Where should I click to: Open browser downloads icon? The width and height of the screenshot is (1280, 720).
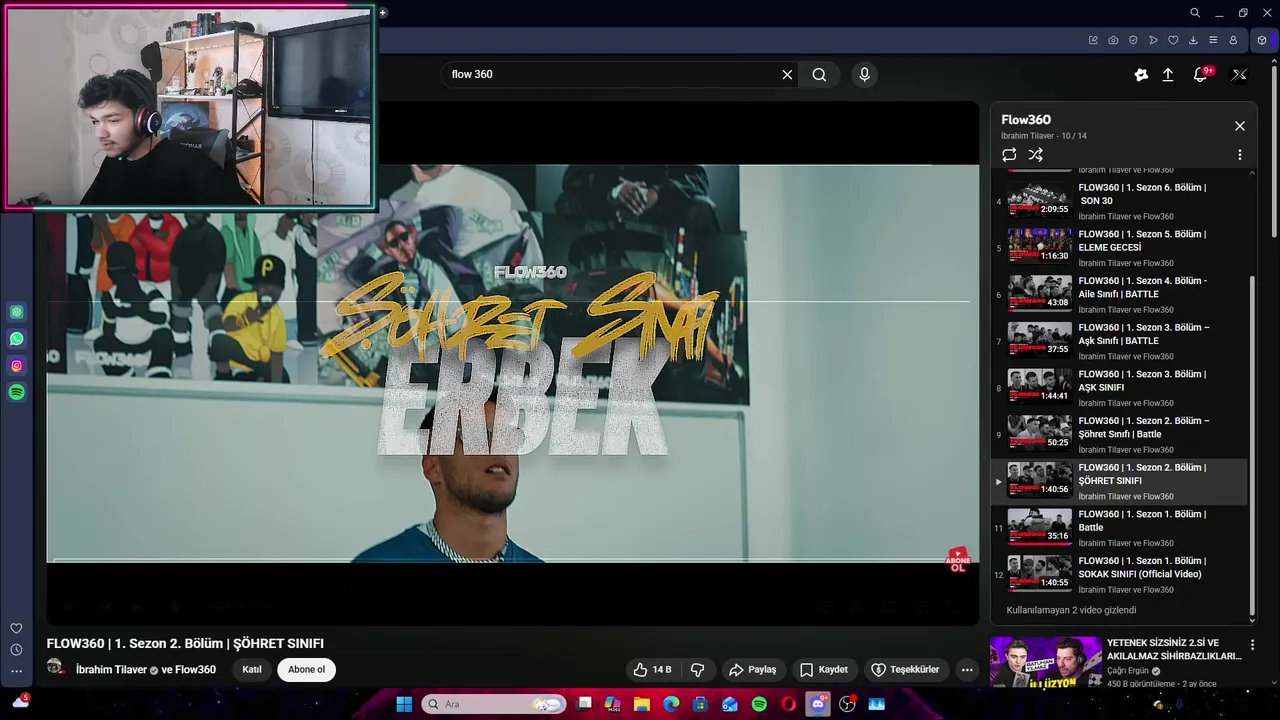pyautogui.click(x=1193, y=40)
